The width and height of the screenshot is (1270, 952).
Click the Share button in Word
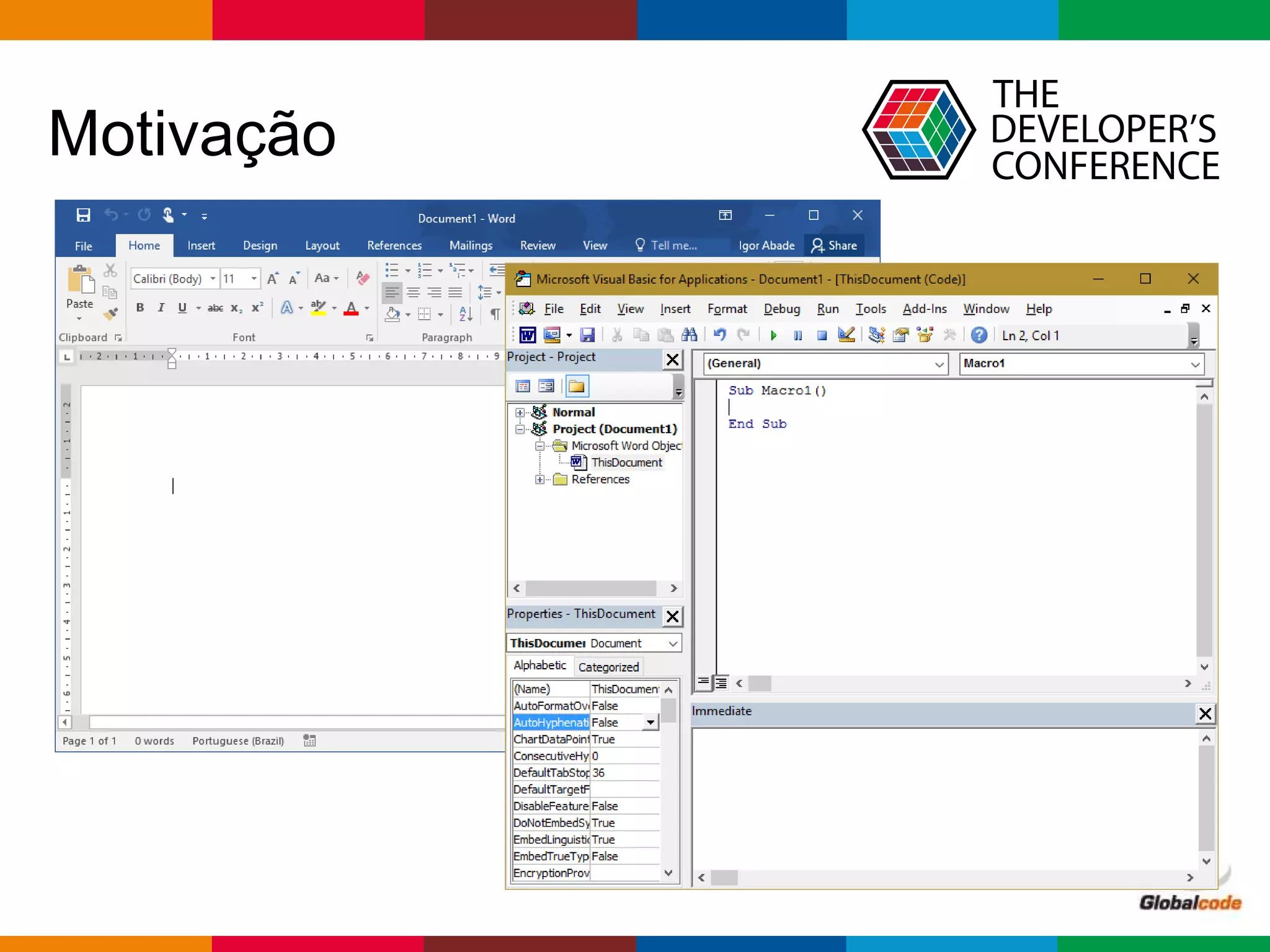point(834,245)
